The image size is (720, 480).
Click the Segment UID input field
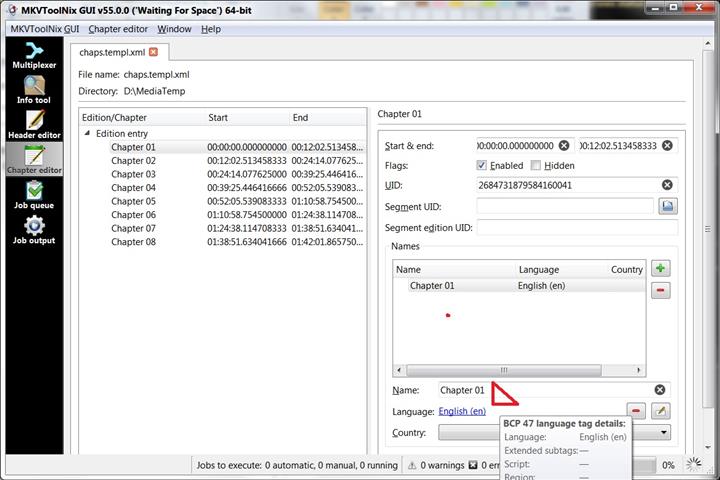pos(565,206)
